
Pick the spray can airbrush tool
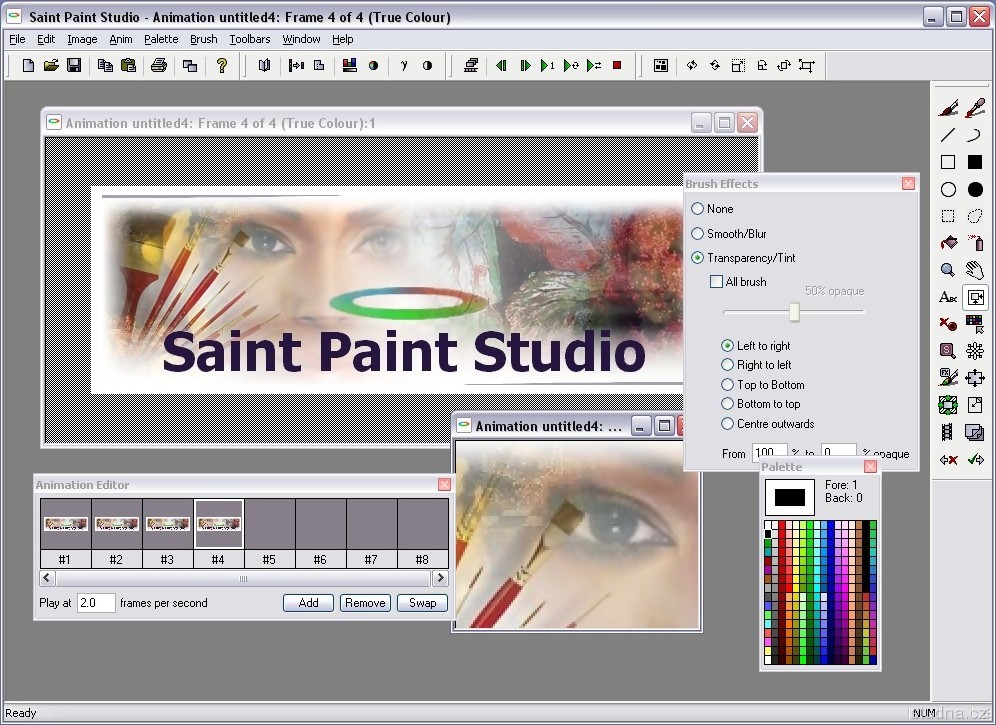pyautogui.click(x=975, y=243)
